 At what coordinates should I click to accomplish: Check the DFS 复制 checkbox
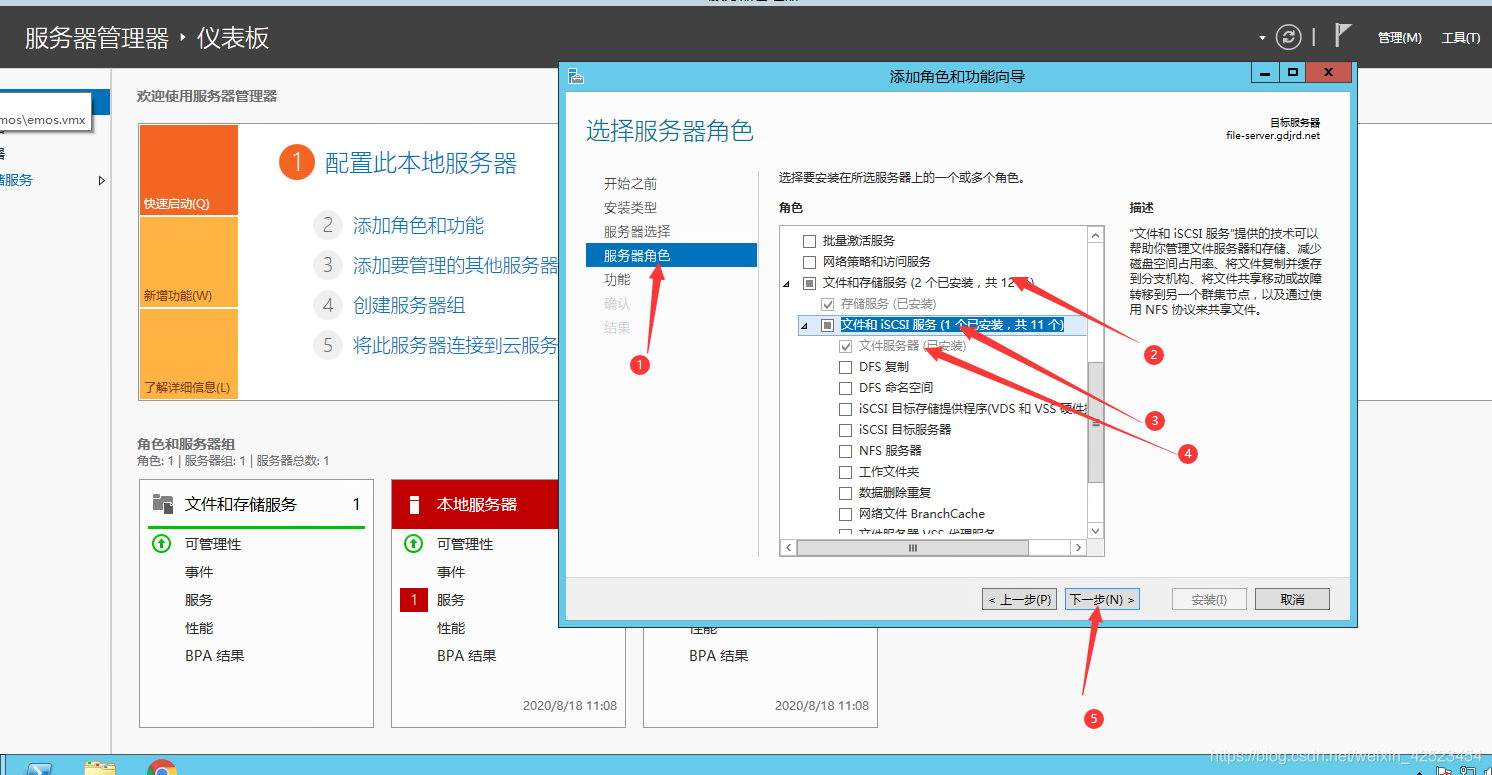point(846,367)
